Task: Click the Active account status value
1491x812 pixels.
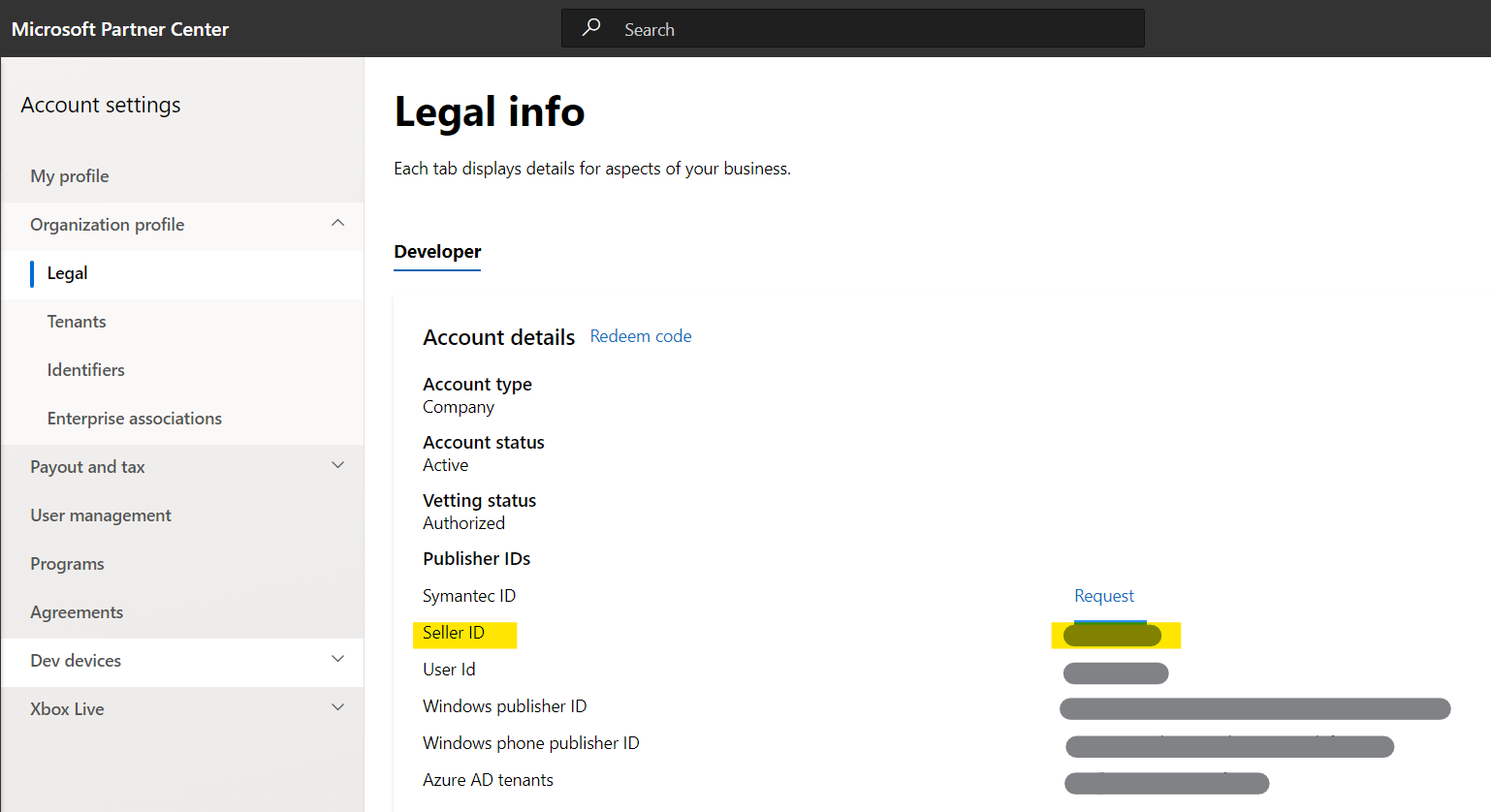Action: (446, 465)
